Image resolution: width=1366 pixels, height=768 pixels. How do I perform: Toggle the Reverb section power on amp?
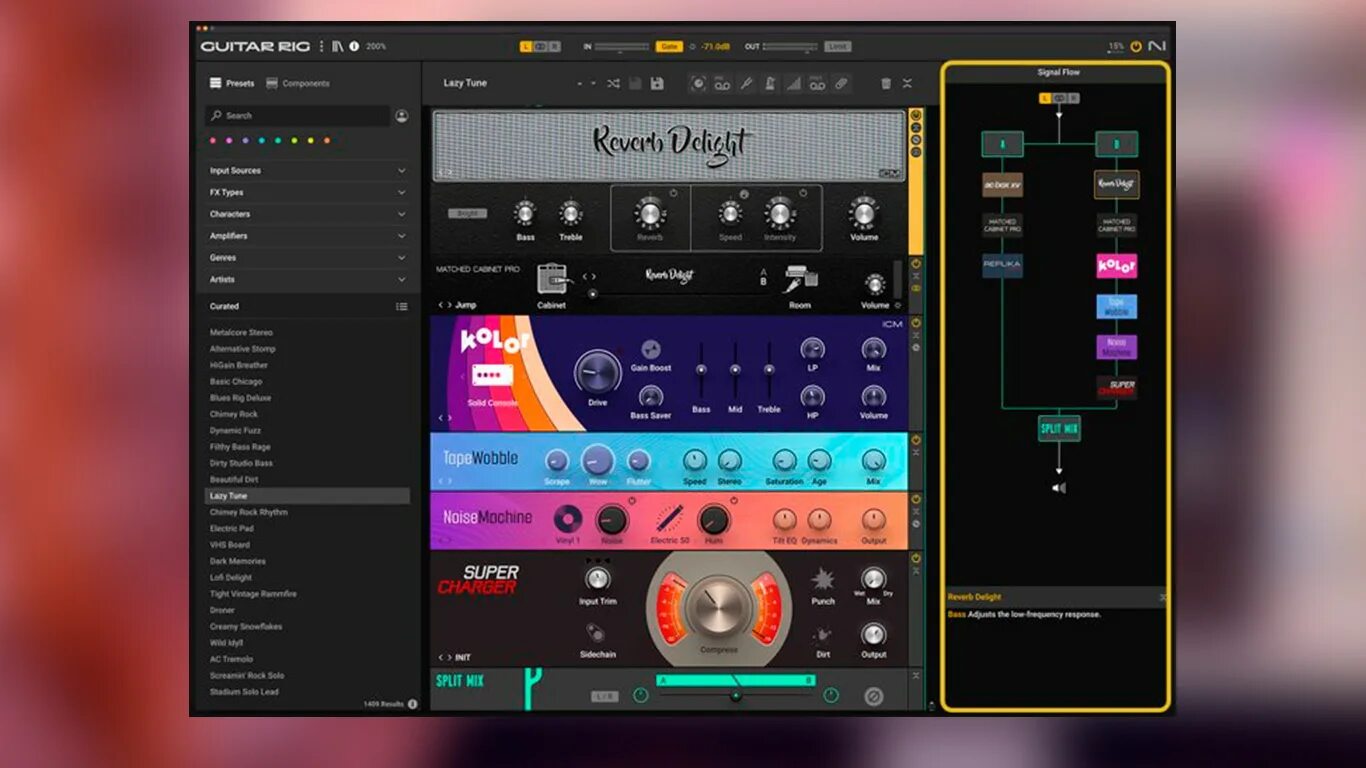coord(674,192)
